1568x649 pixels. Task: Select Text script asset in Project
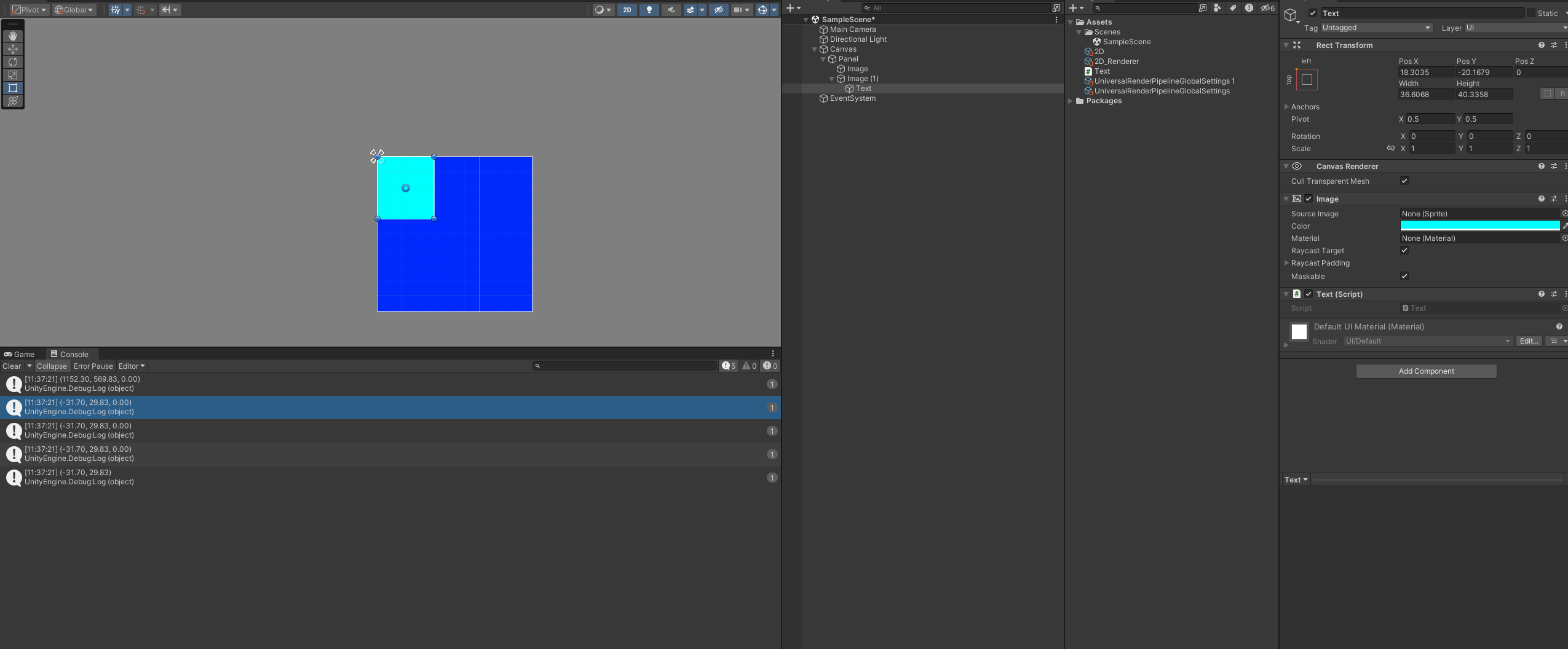click(x=1101, y=71)
